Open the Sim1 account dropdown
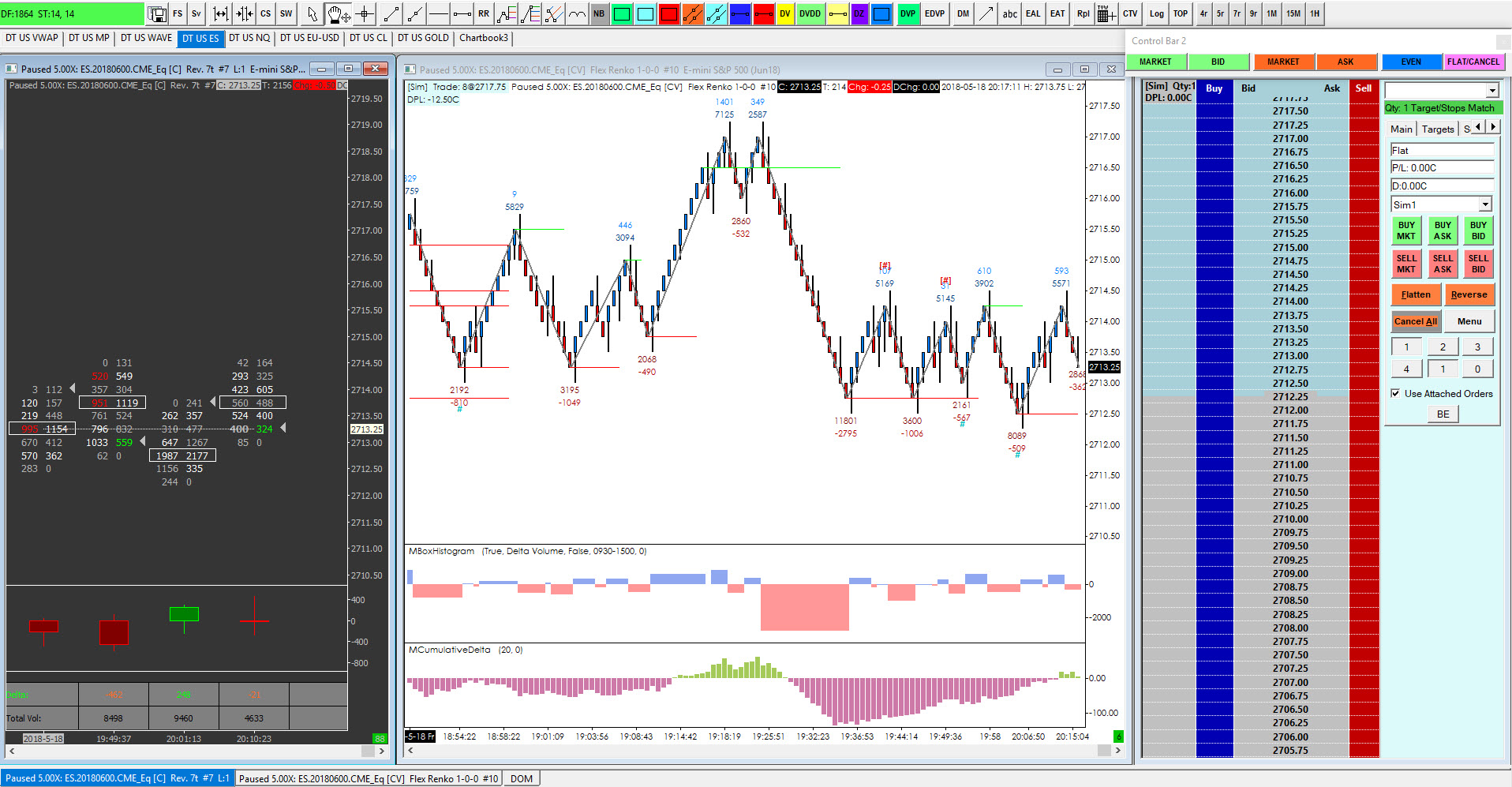This screenshot has width=1512, height=787. coord(1485,204)
